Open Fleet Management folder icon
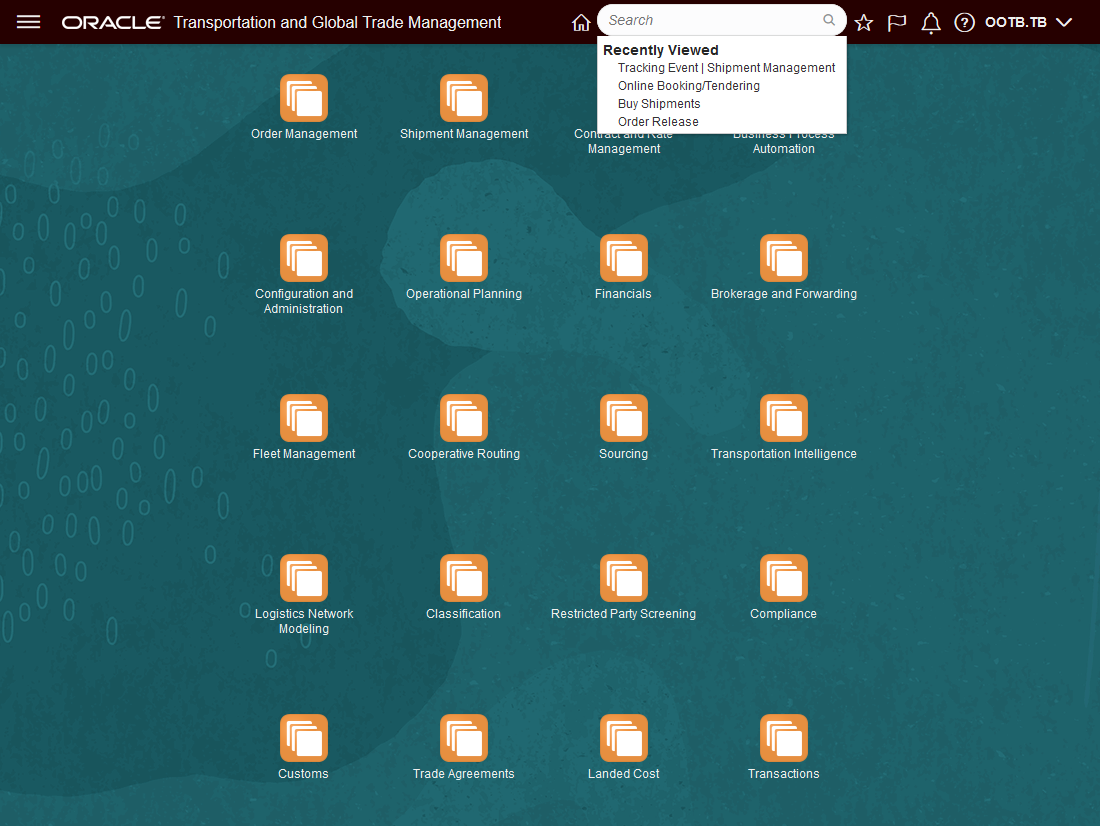This screenshot has width=1100, height=826. (304, 418)
